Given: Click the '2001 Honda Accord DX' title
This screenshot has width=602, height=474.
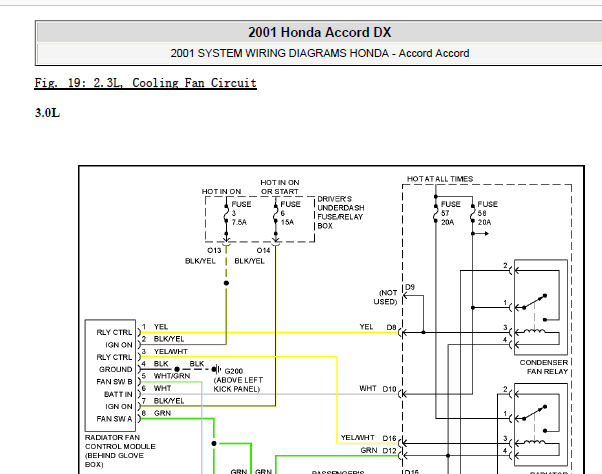Looking at the screenshot, I should pos(319,32).
